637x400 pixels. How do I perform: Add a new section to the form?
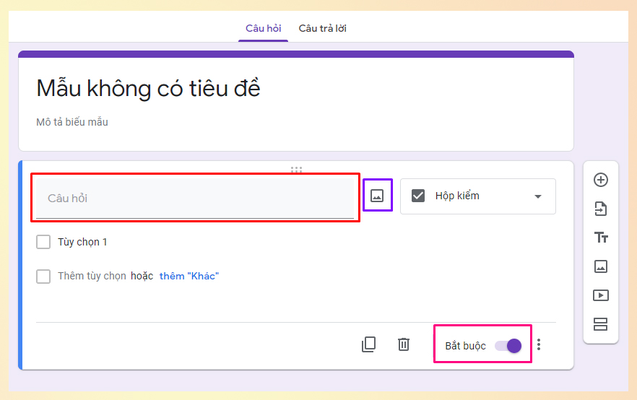(600, 324)
